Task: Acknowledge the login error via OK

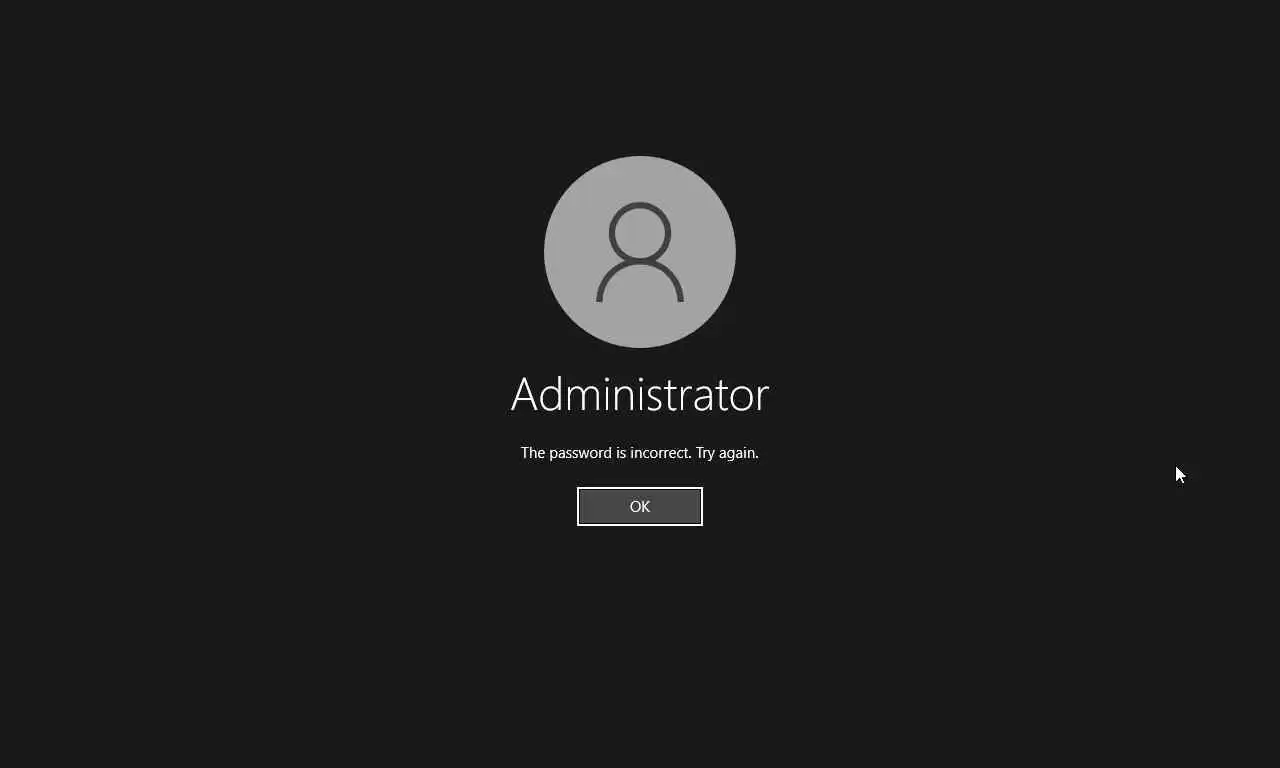Action: point(640,506)
